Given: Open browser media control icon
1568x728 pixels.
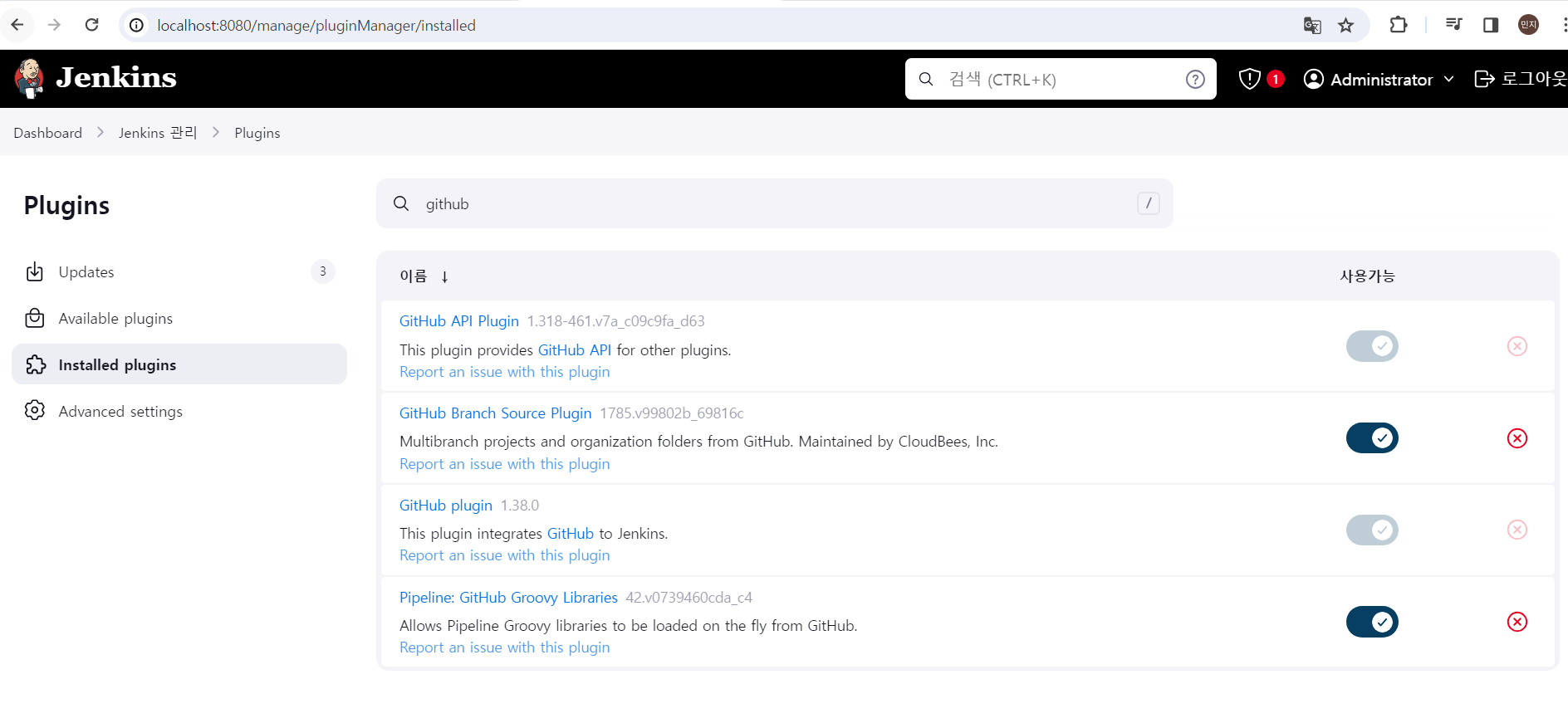Looking at the screenshot, I should [x=1453, y=25].
